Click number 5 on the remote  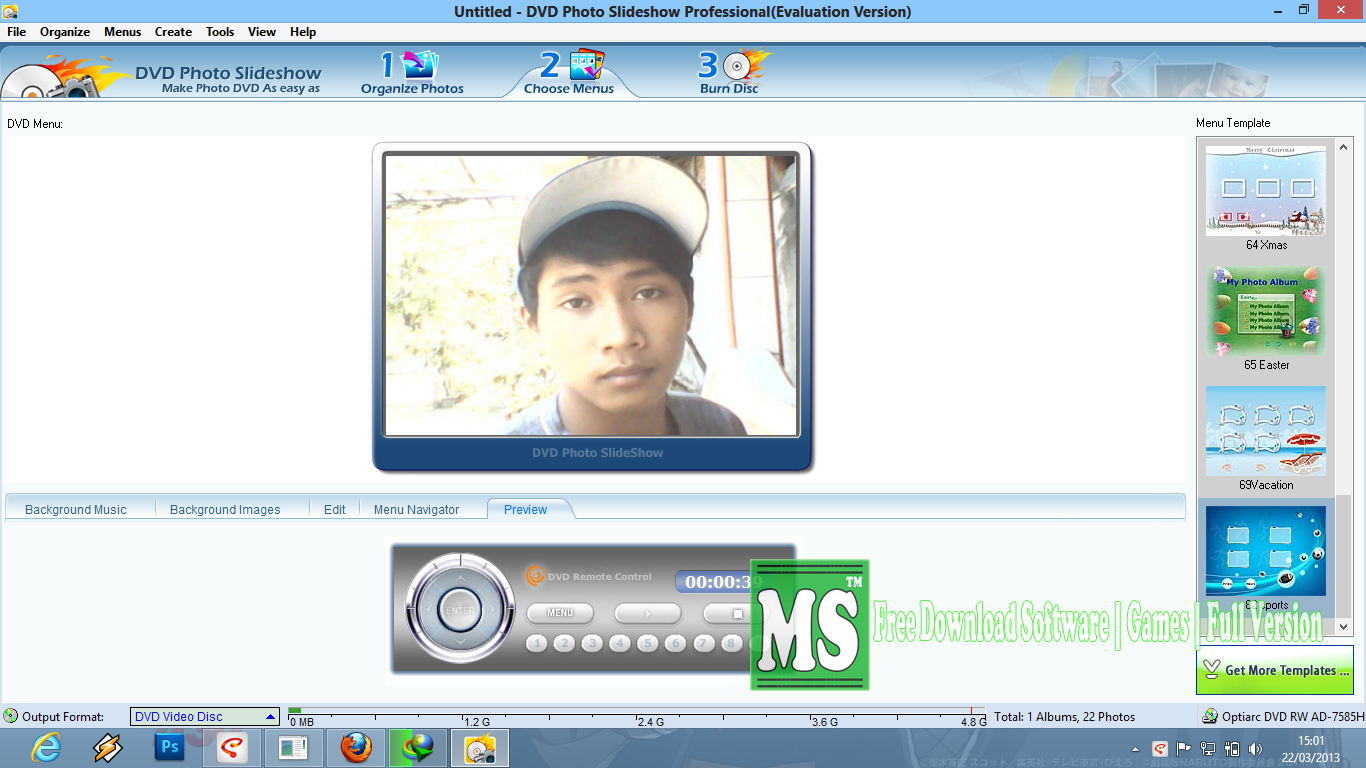(648, 643)
